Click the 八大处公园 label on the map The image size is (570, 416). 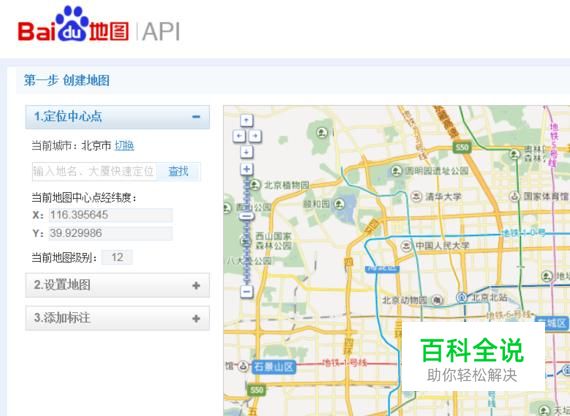coord(249,261)
